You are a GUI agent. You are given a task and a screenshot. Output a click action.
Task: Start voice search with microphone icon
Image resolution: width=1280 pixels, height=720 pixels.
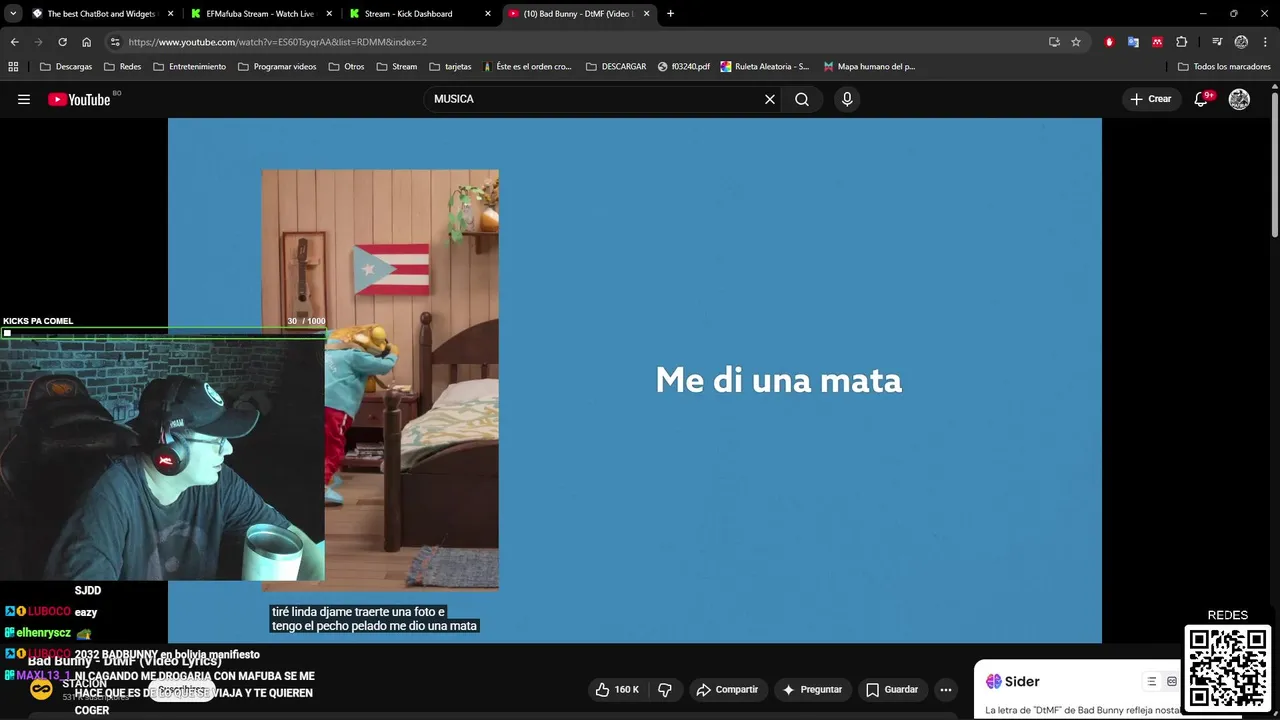(x=847, y=99)
